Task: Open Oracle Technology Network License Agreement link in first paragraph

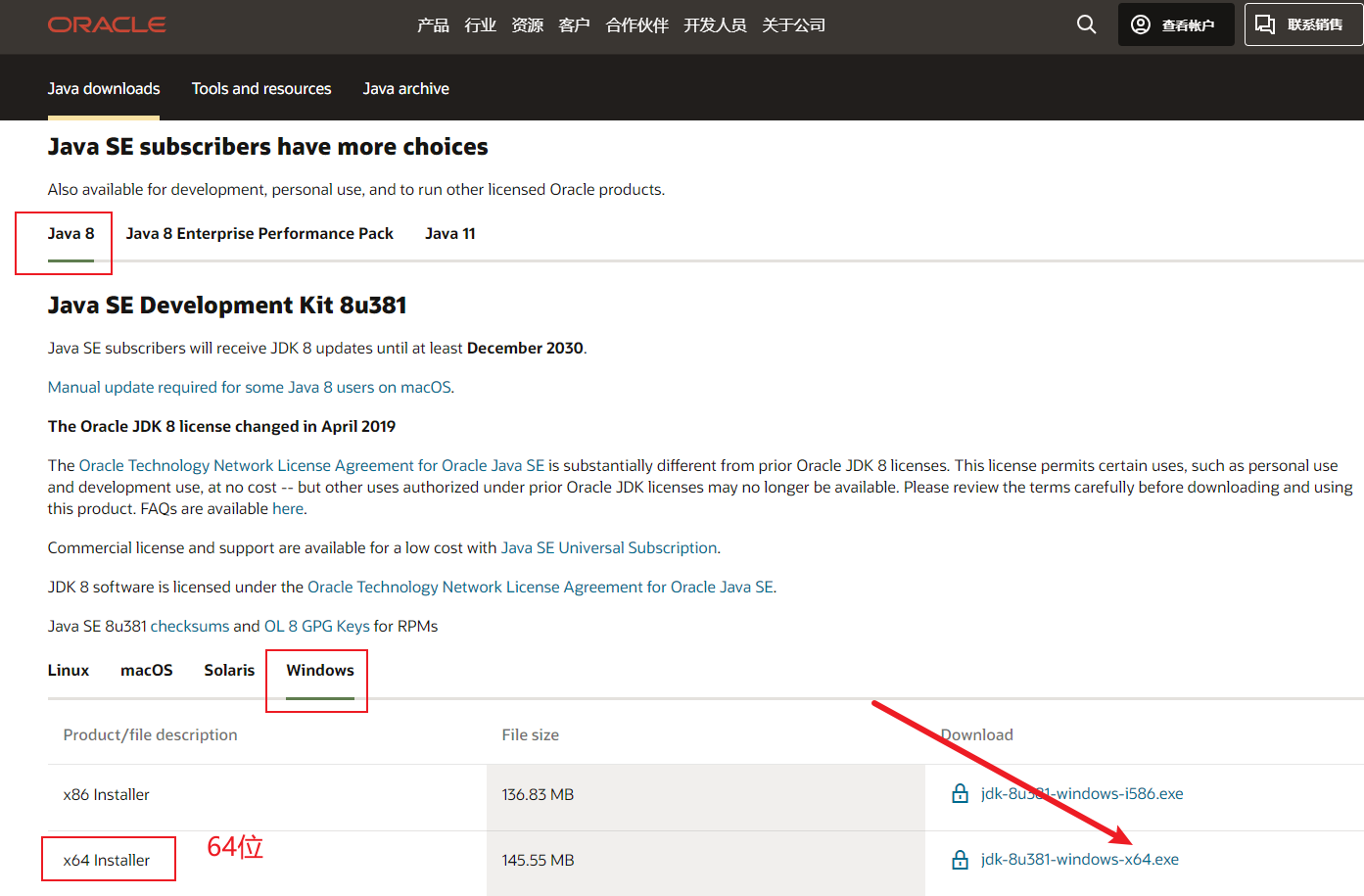Action: tap(311, 465)
